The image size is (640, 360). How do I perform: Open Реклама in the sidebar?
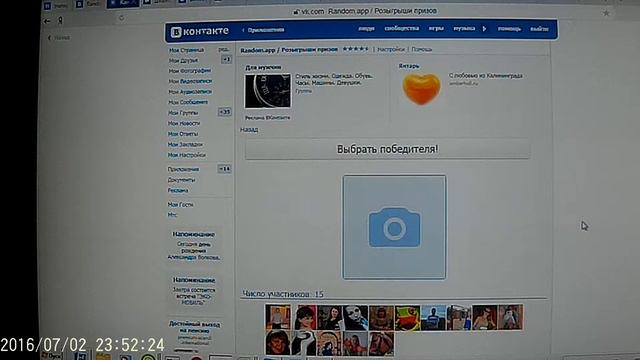(x=178, y=191)
